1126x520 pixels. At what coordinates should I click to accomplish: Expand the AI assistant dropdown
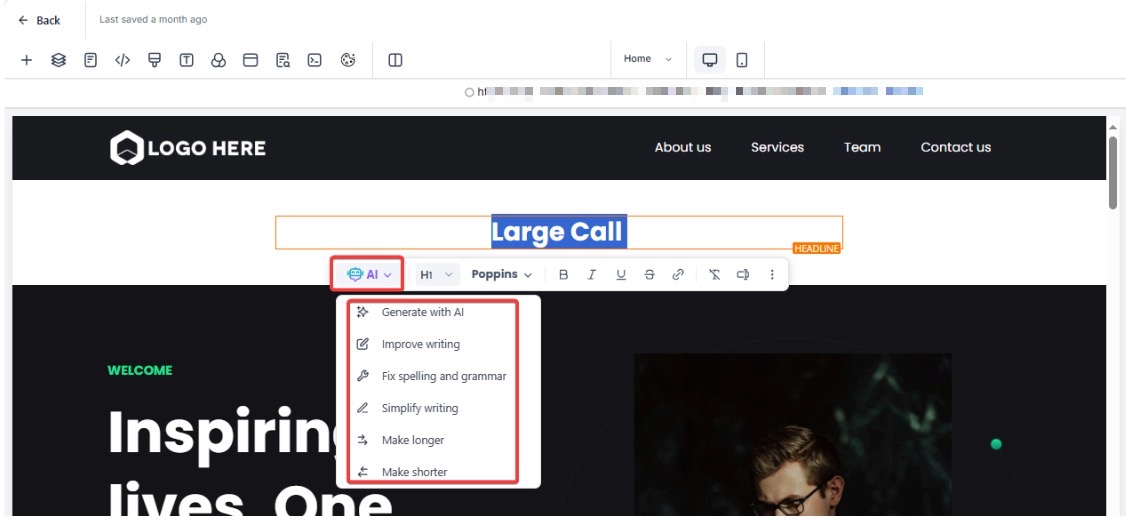[369, 274]
